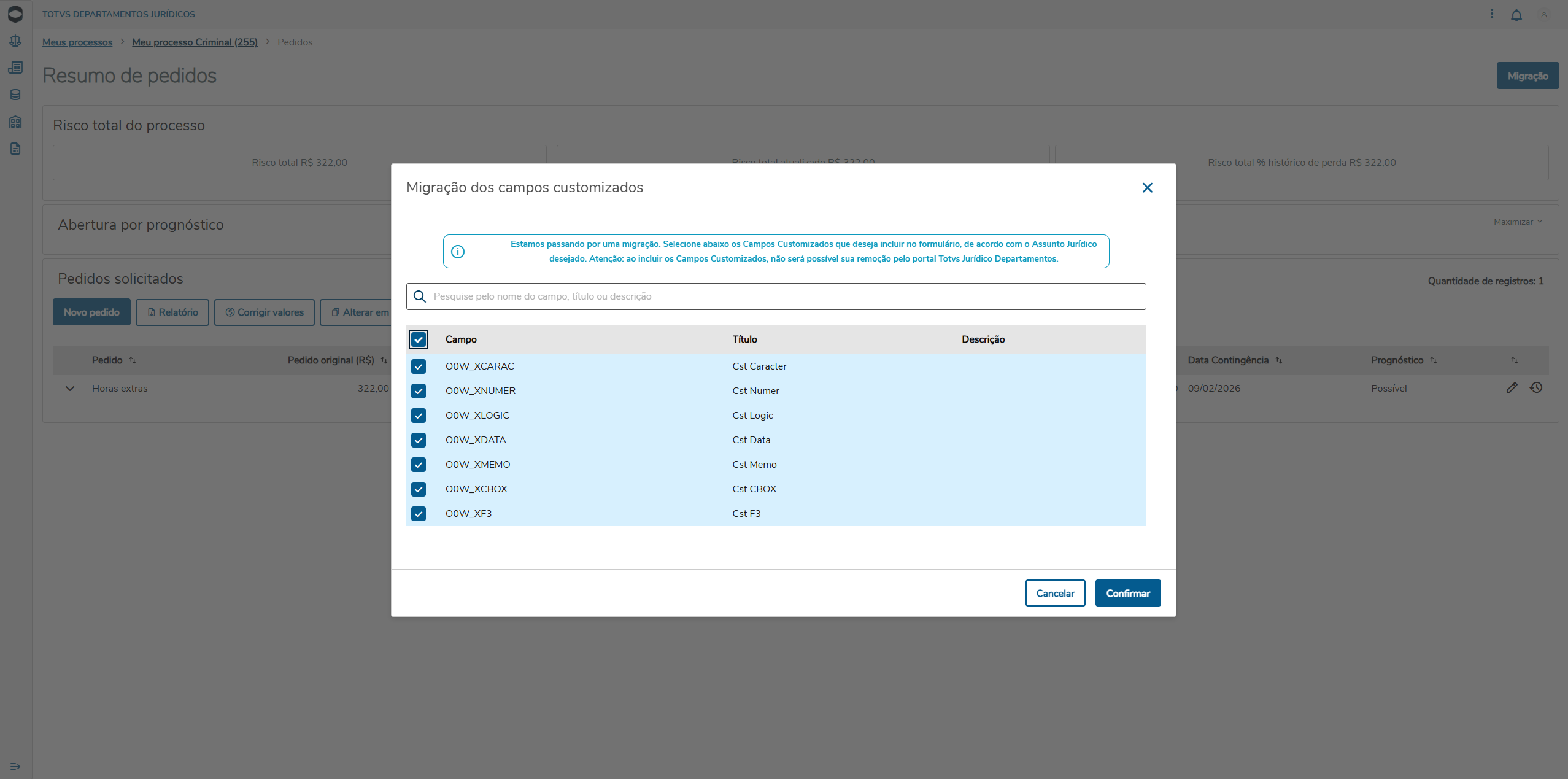Expand the Horas extras row chevron
Screen dimensions: 1568x779
click(x=70, y=389)
